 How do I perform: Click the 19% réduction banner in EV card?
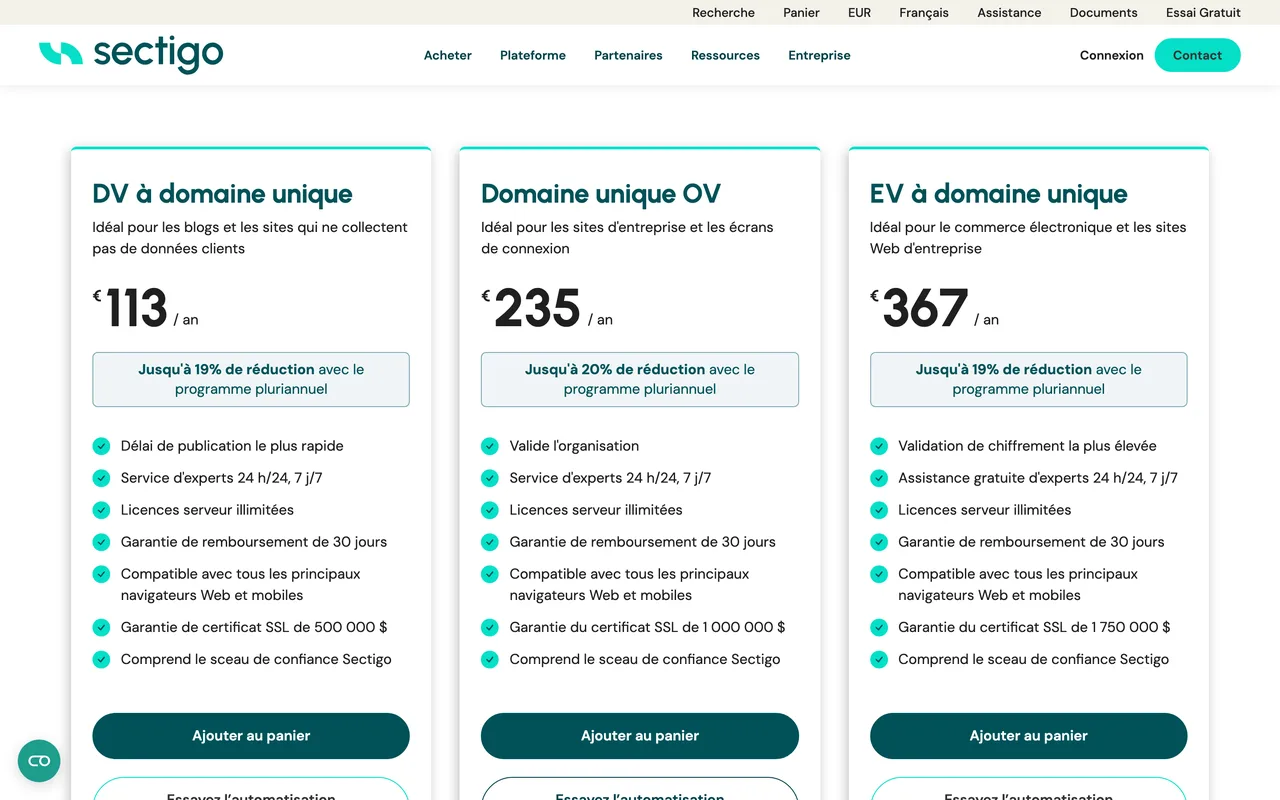pos(1028,379)
